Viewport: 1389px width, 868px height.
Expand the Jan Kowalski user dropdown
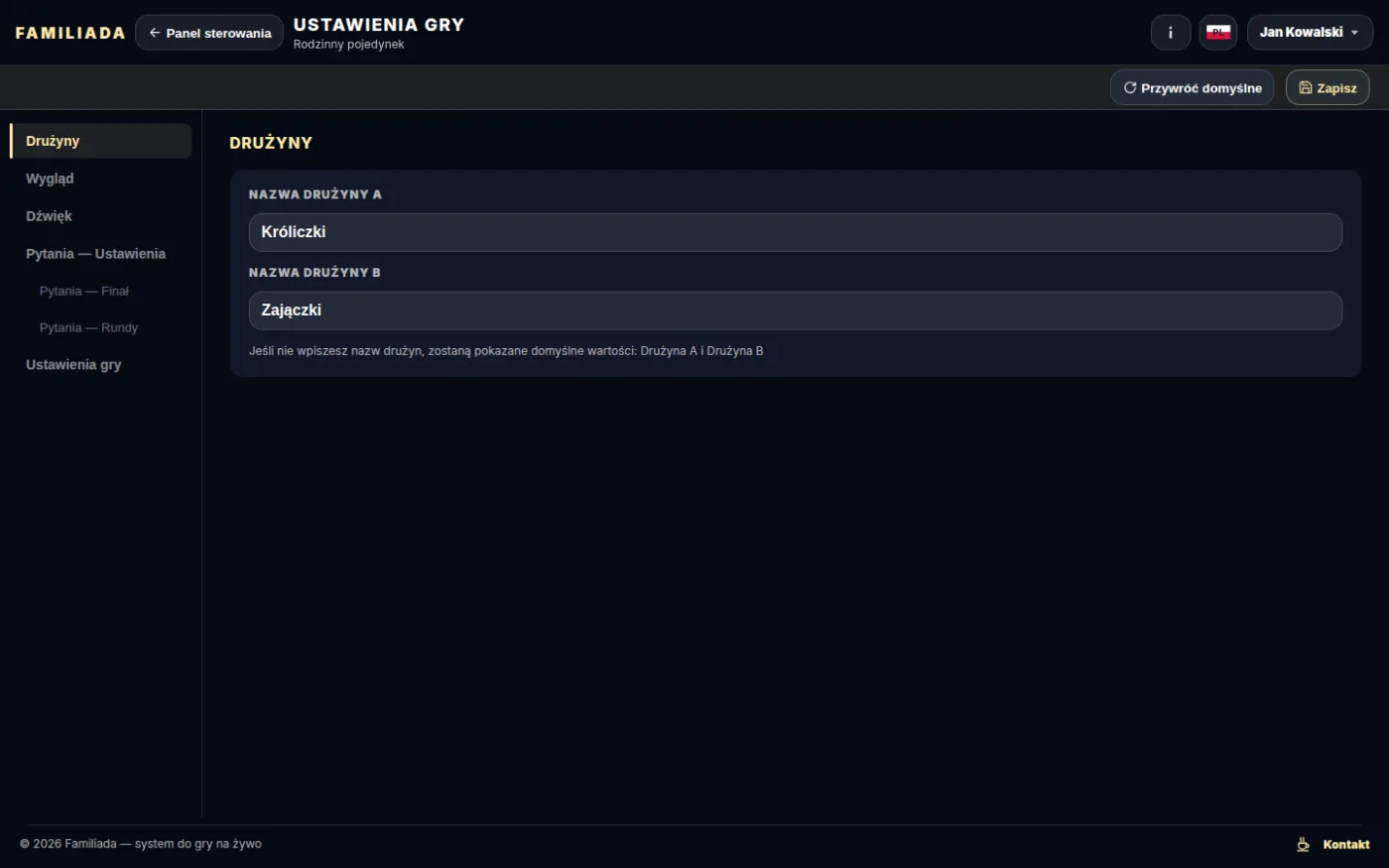(1310, 33)
